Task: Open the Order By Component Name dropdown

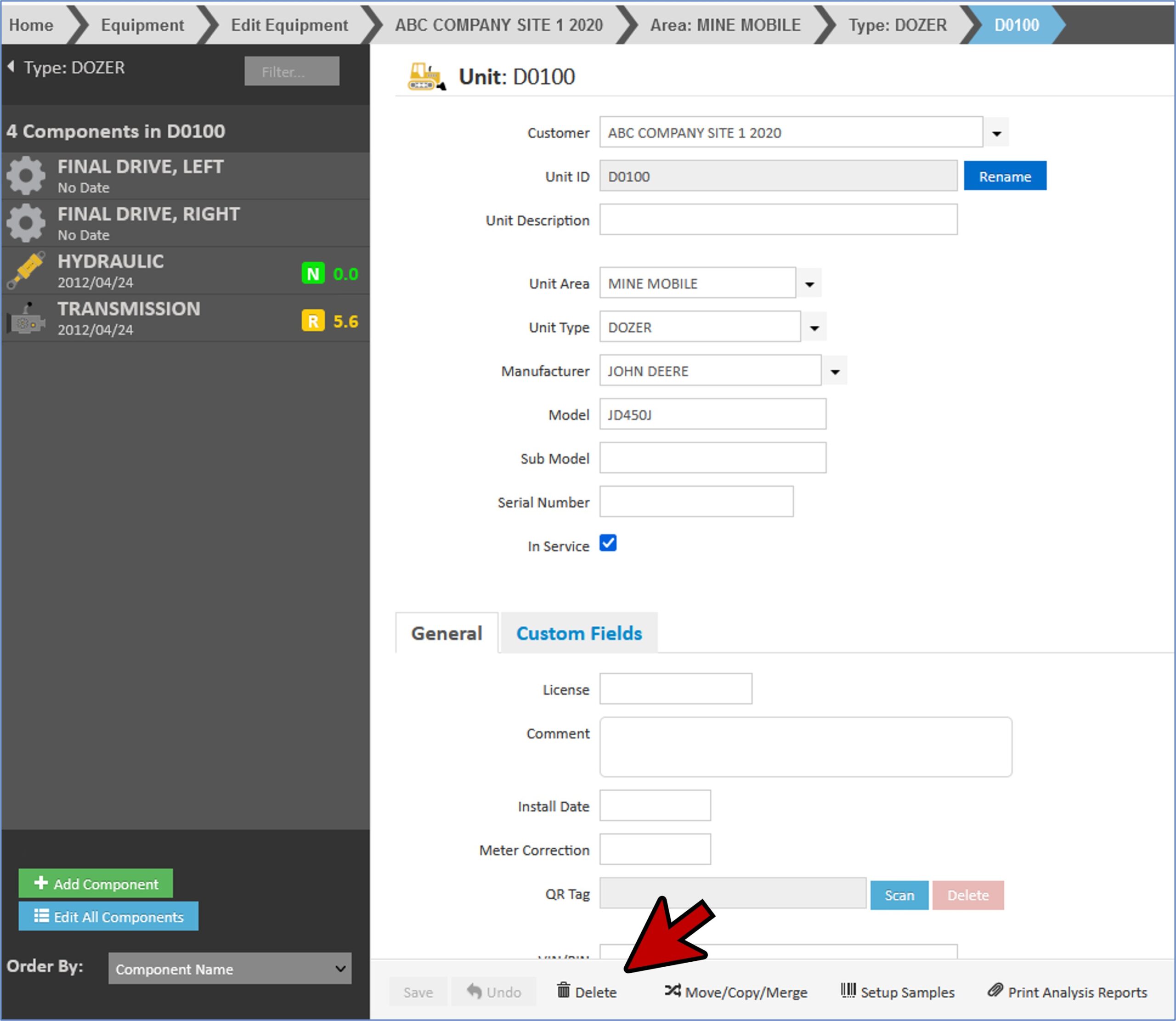Action: coord(230,969)
